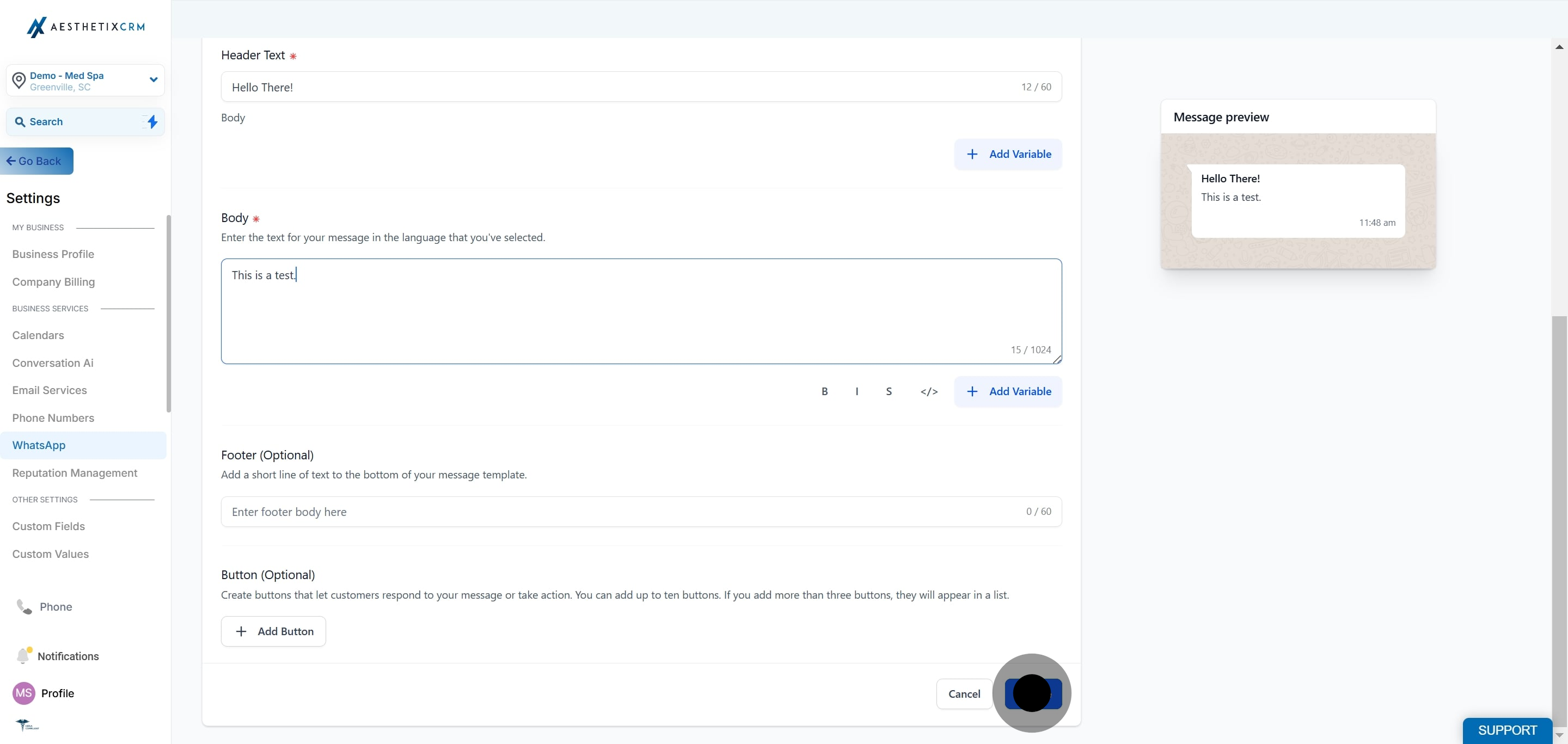Click Add Variable below body textarea
Image resolution: width=1568 pixels, height=744 pixels.
point(1008,391)
